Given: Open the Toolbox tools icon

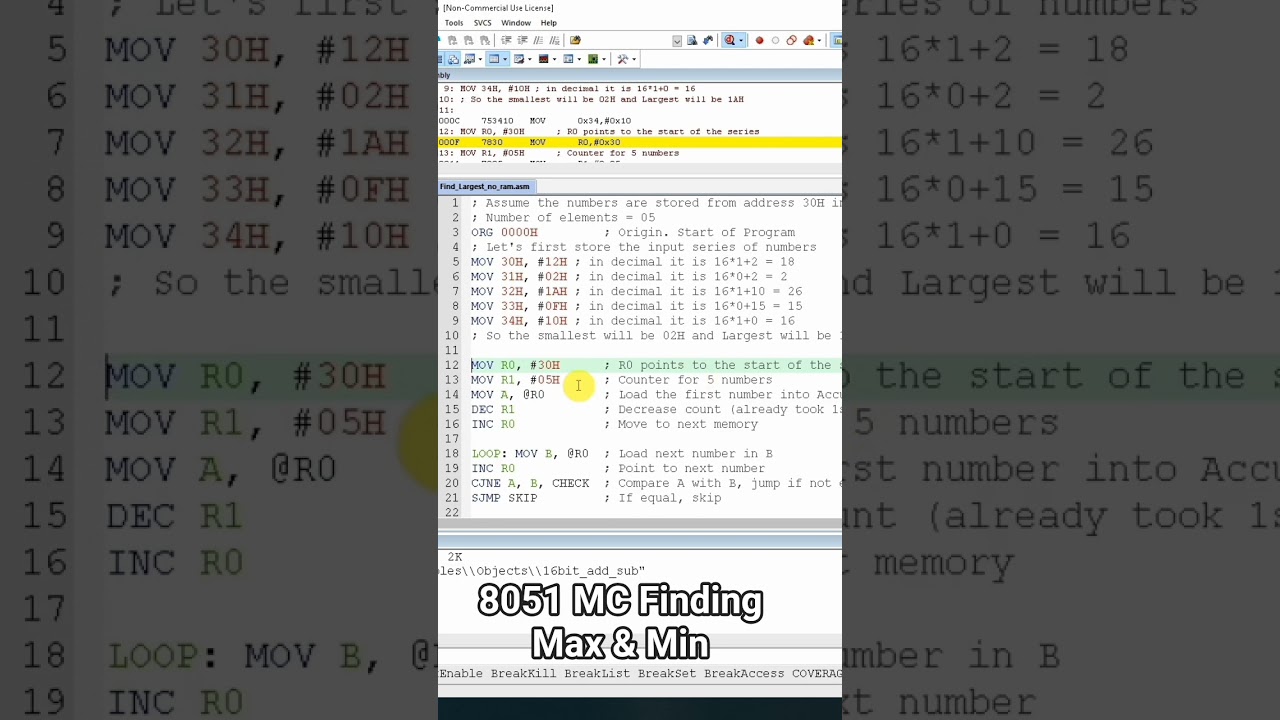Looking at the screenshot, I should tap(623, 59).
